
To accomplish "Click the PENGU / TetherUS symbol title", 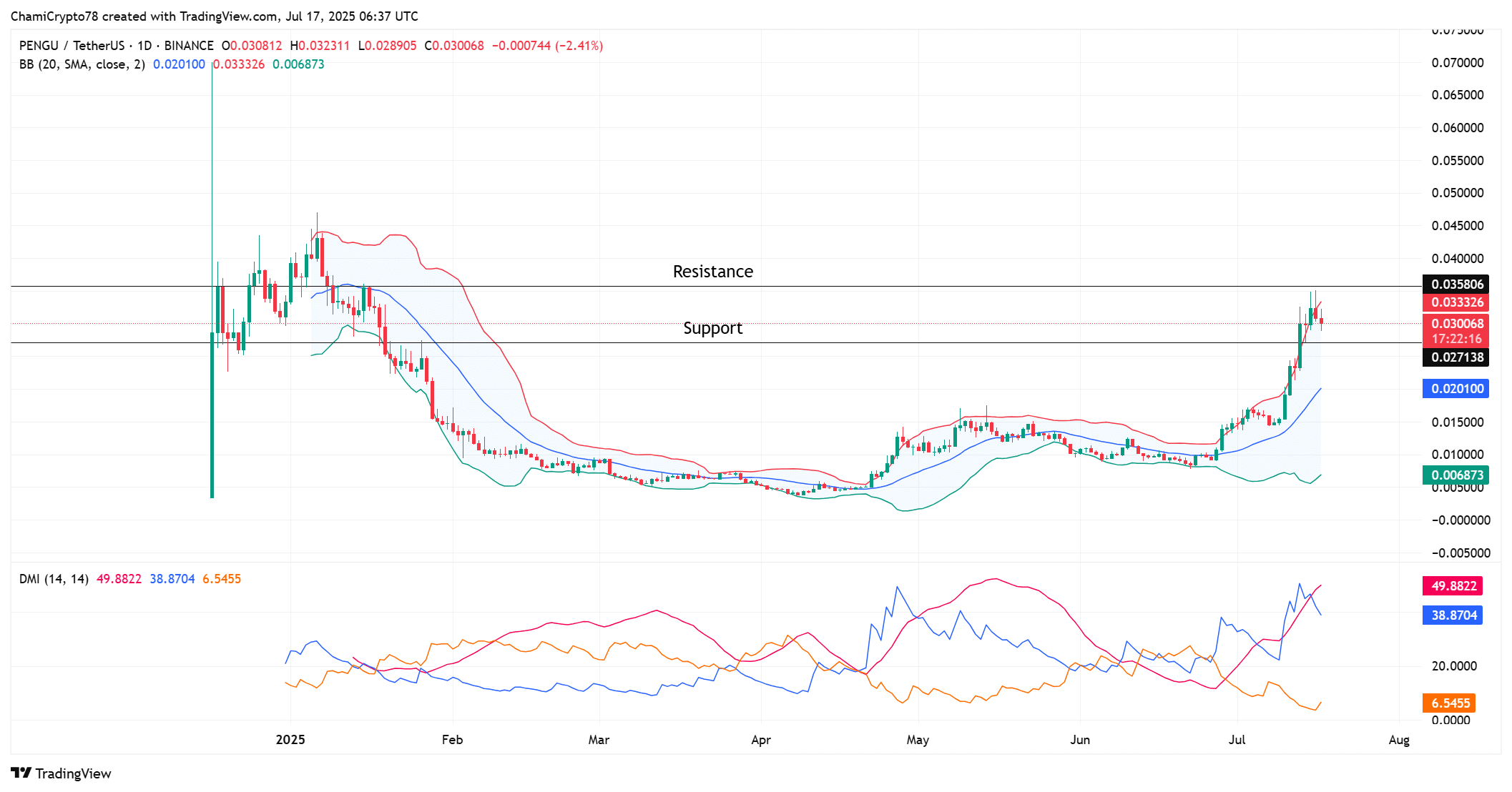I will click(x=72, y=46).
